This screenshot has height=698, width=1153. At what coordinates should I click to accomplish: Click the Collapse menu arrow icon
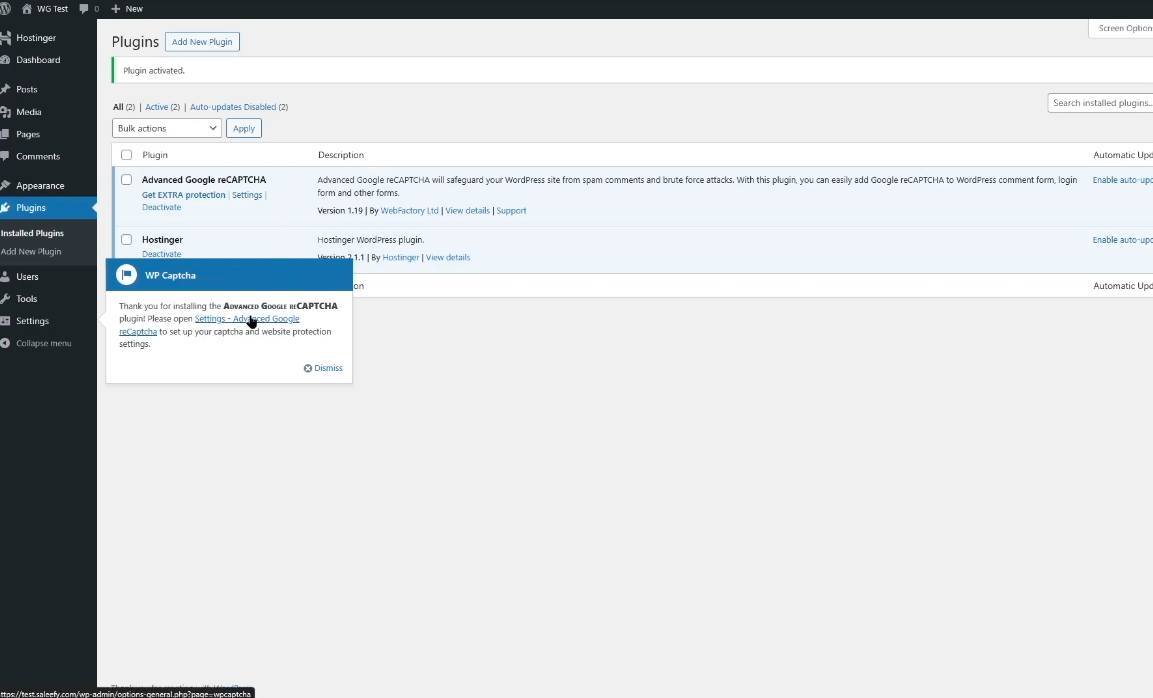6,343
